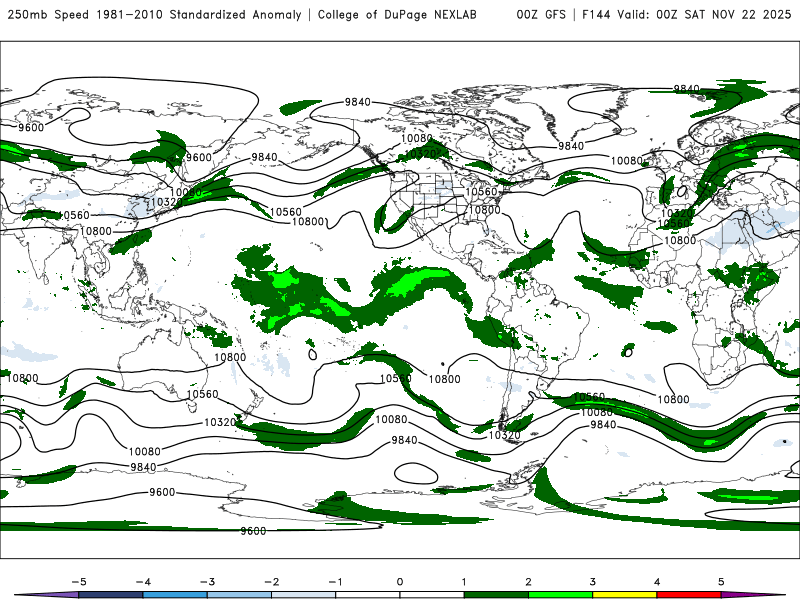
Task: Click the '4' colorbar tick label
Action: click(657, 582)
